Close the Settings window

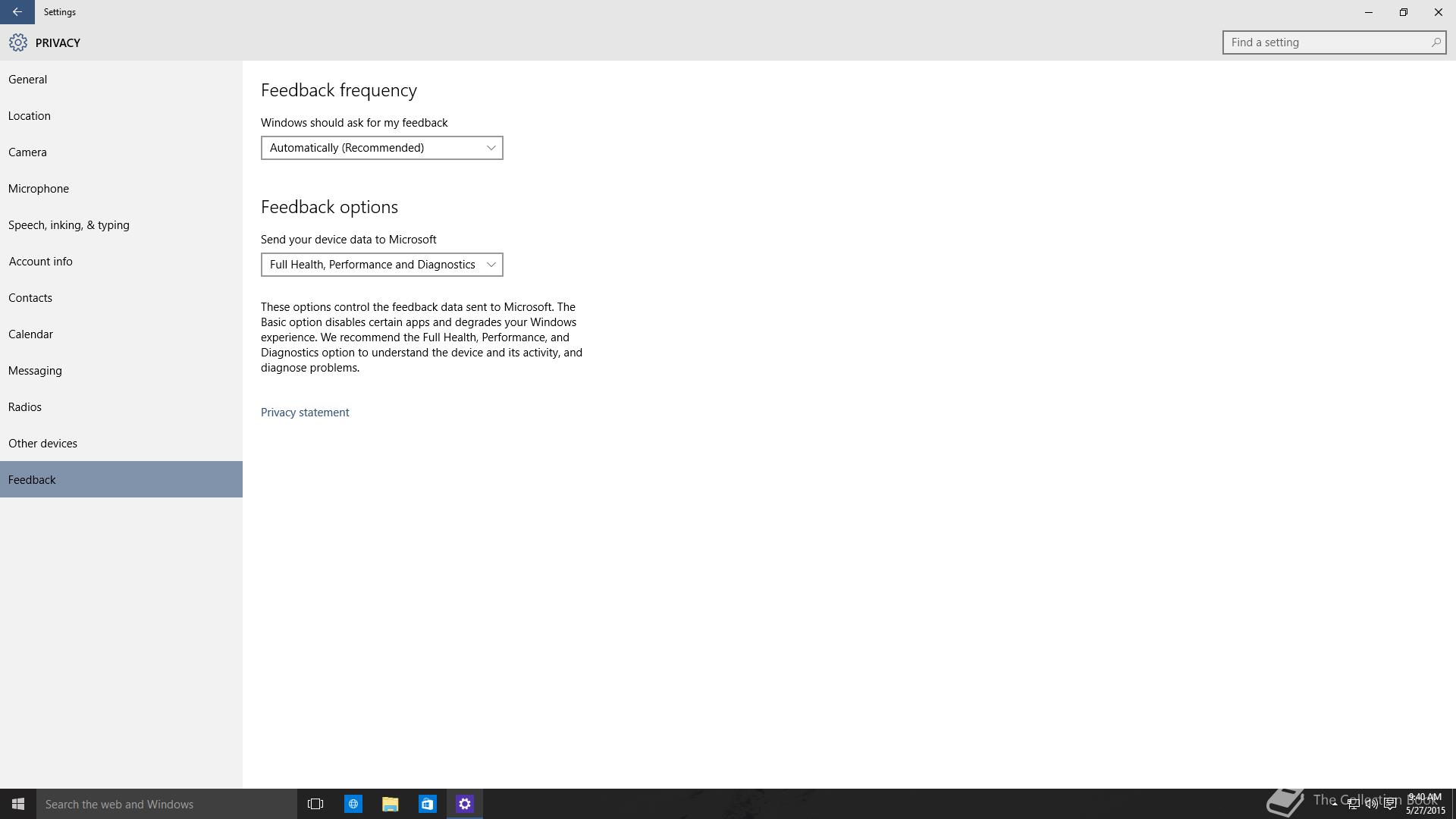click(x=1439, y=12)
